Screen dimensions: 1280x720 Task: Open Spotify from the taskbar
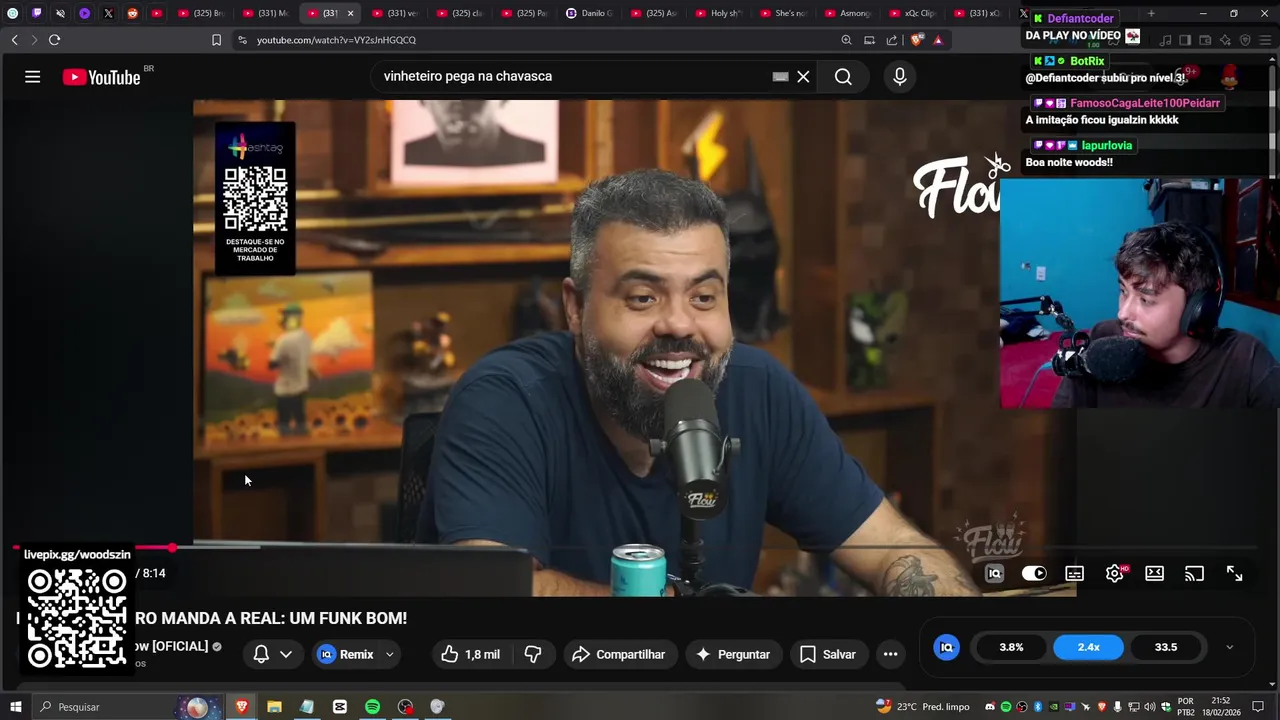372,707
